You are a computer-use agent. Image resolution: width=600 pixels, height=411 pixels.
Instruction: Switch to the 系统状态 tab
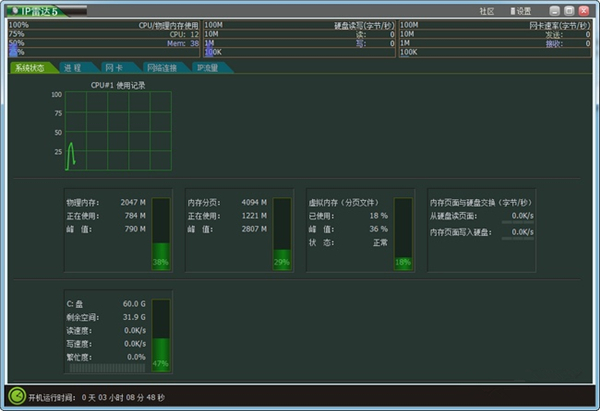(x=31, y=68)
